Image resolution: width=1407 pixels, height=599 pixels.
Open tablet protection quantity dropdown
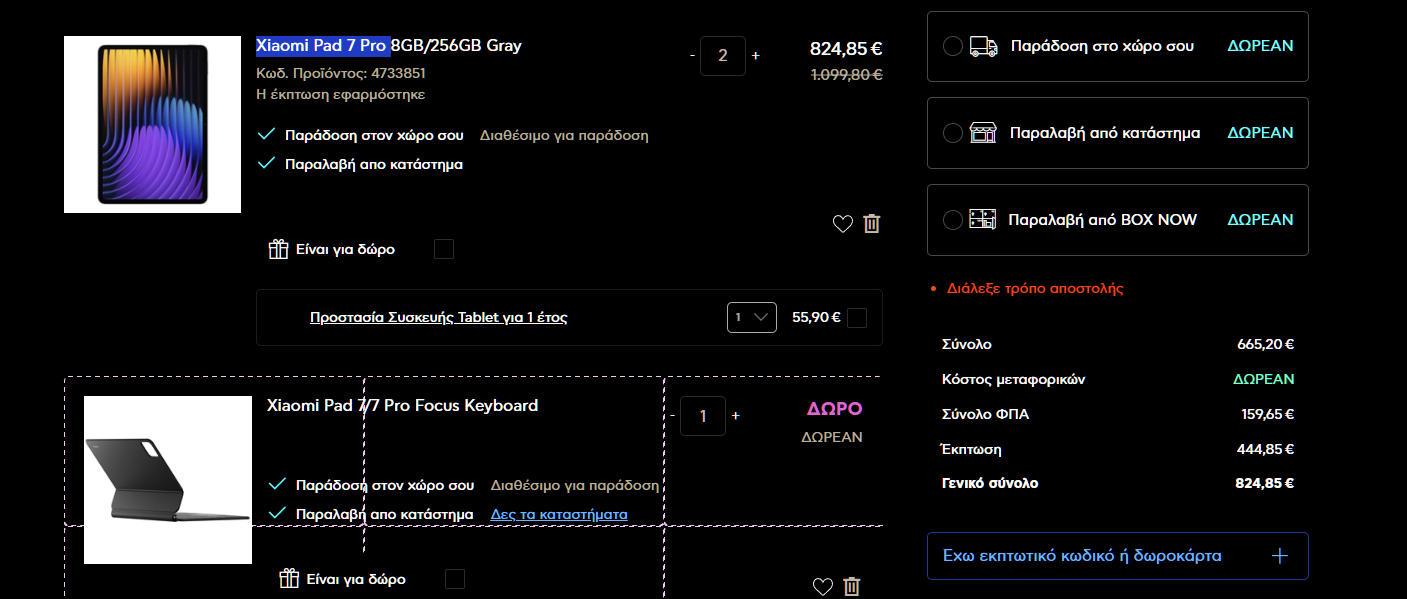752,318
